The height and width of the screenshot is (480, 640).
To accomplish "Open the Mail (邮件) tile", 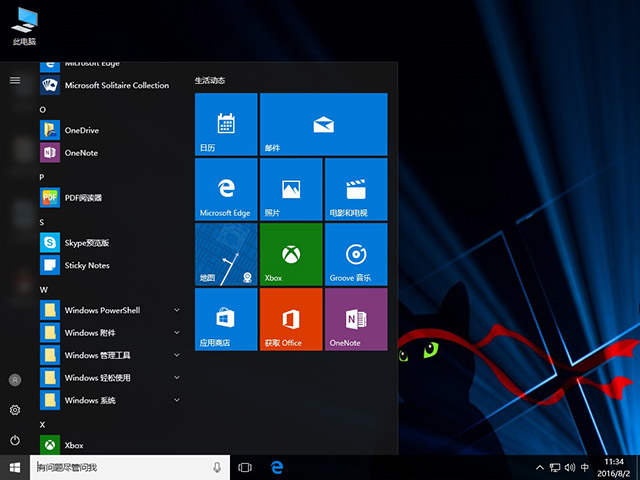I will click(x=322, y=124).
